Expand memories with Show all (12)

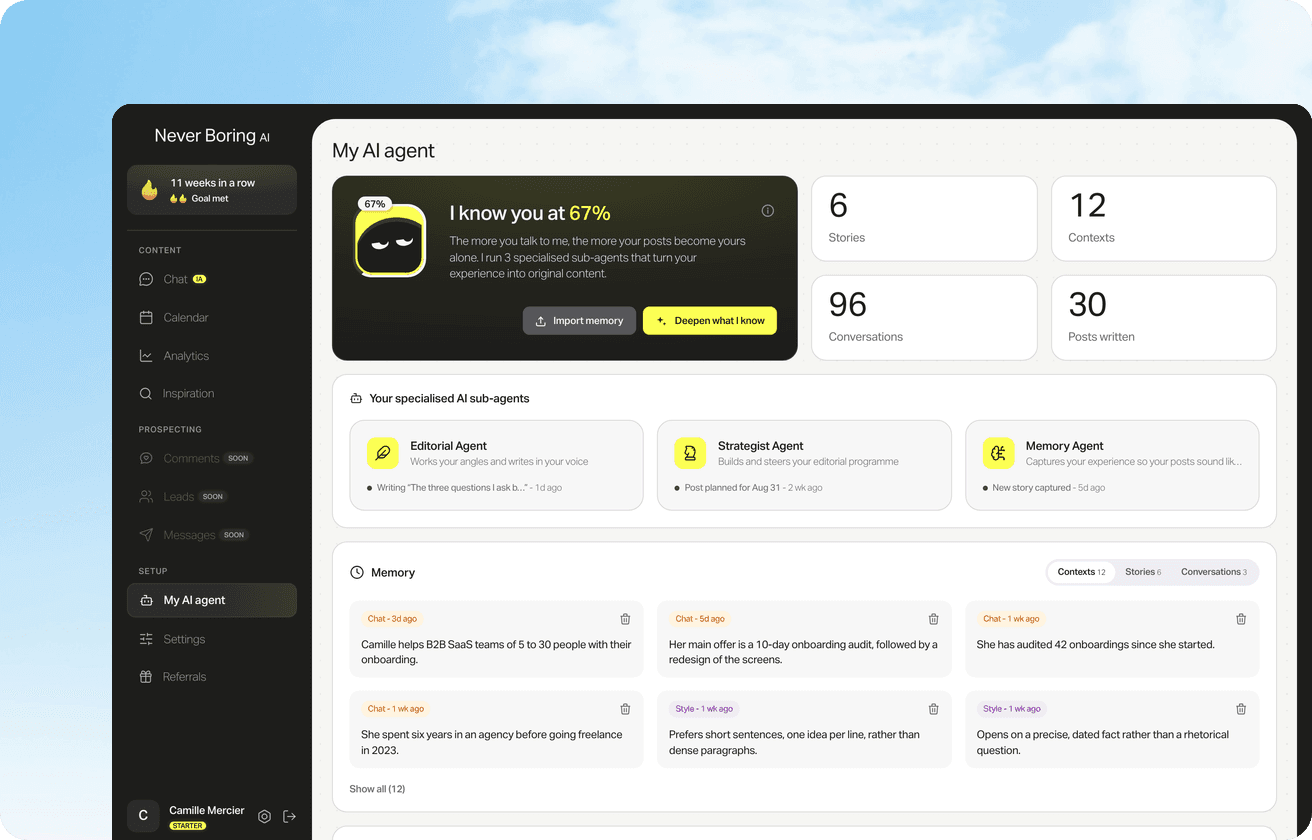click(x=377, y=789)
